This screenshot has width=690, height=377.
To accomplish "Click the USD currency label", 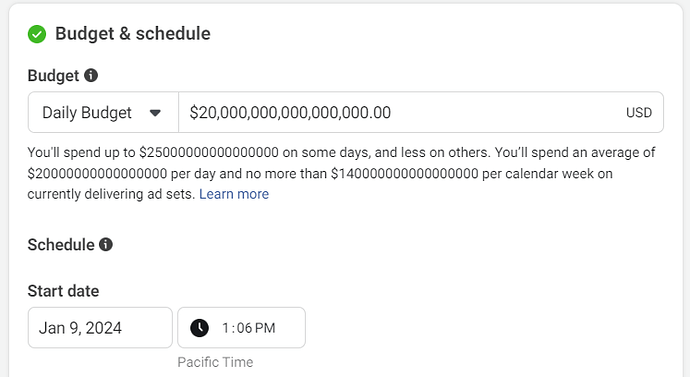I will click(639, 113).
